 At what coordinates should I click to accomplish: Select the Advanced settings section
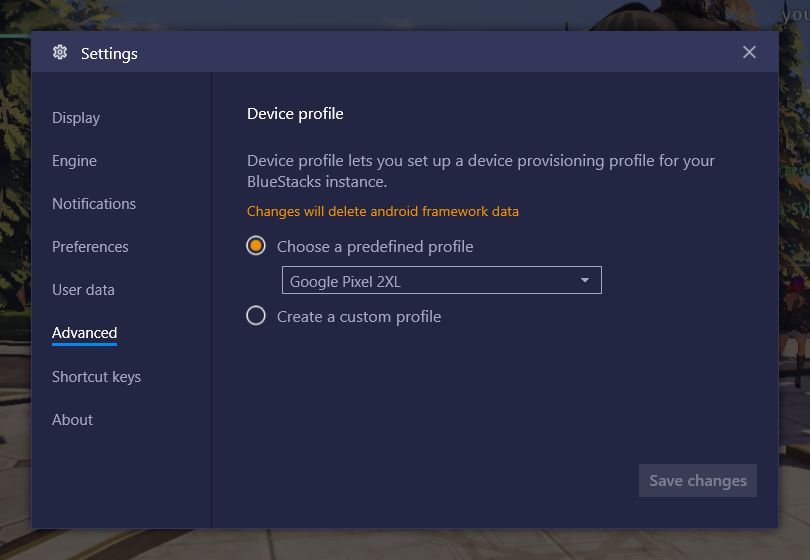pyautogui.click(x=84, y=333)
